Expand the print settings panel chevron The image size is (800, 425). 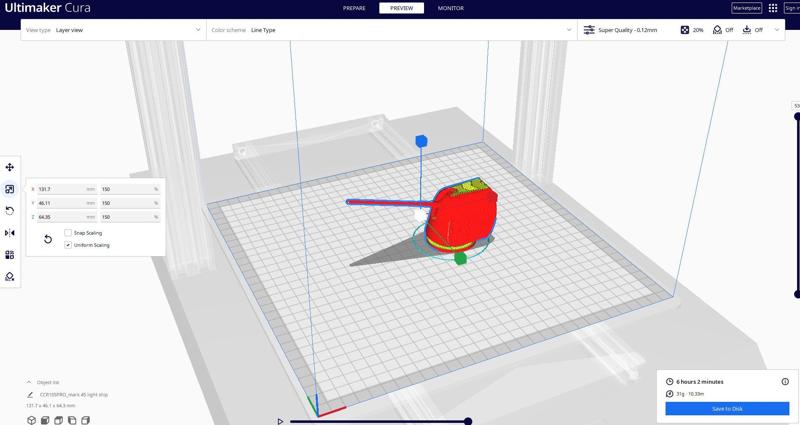[777, 30]
